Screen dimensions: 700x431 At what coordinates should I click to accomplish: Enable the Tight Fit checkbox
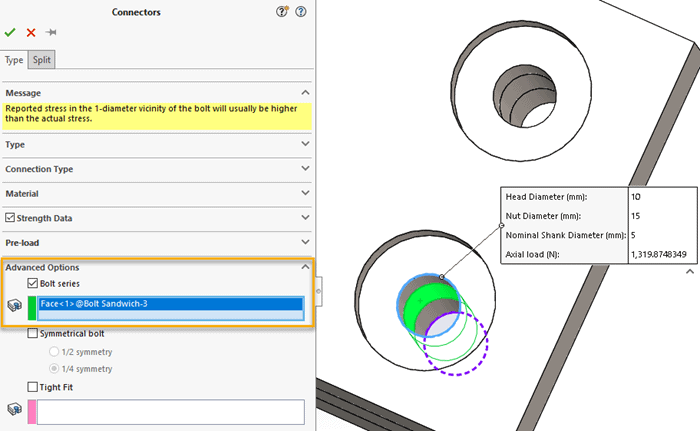[x=33, y=386]
